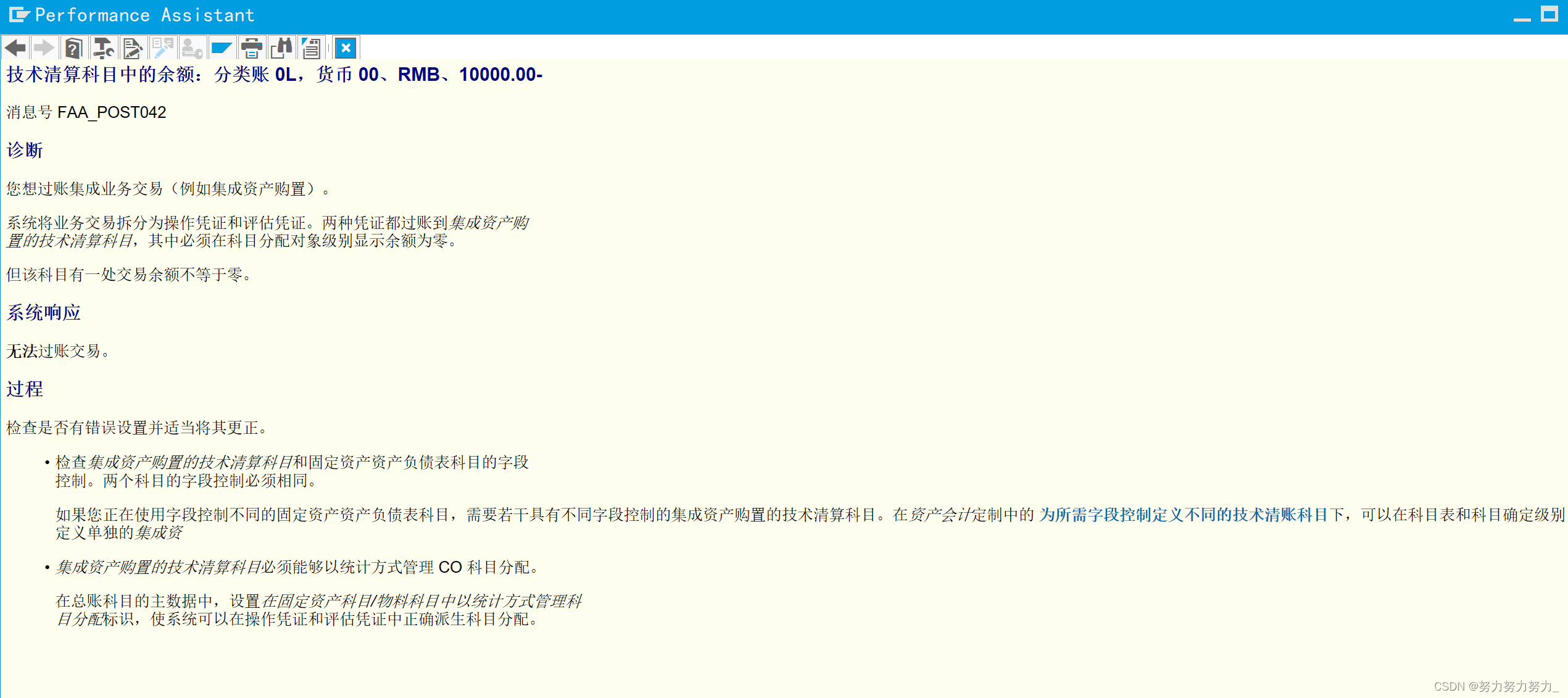Click the Performance Assistant title bar icon
This screenshot has width=1568, height=698.
pyautogui.click(x=19, y=15)
